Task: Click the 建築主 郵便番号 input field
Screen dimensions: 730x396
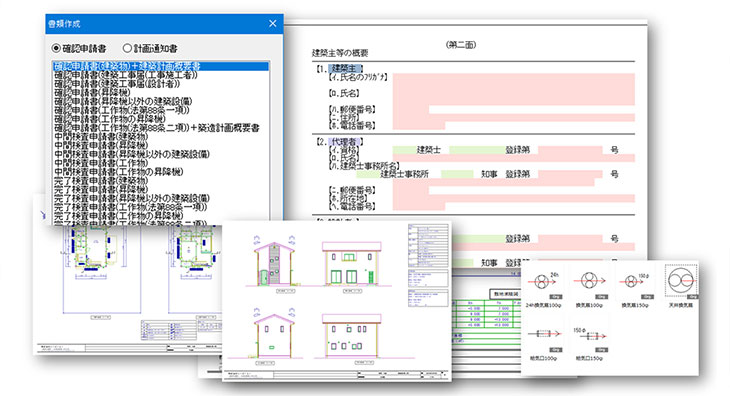Action: click(x=411, y=110)
